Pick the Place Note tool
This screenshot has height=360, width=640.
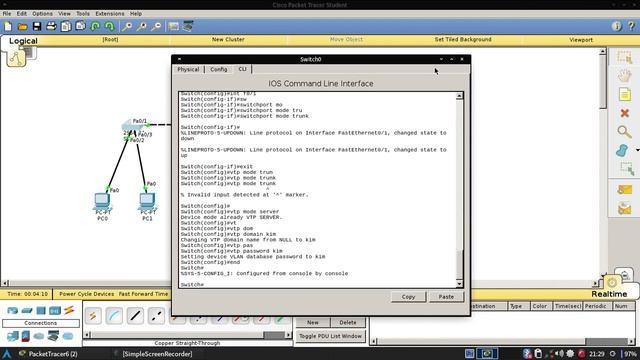[624, 95]
